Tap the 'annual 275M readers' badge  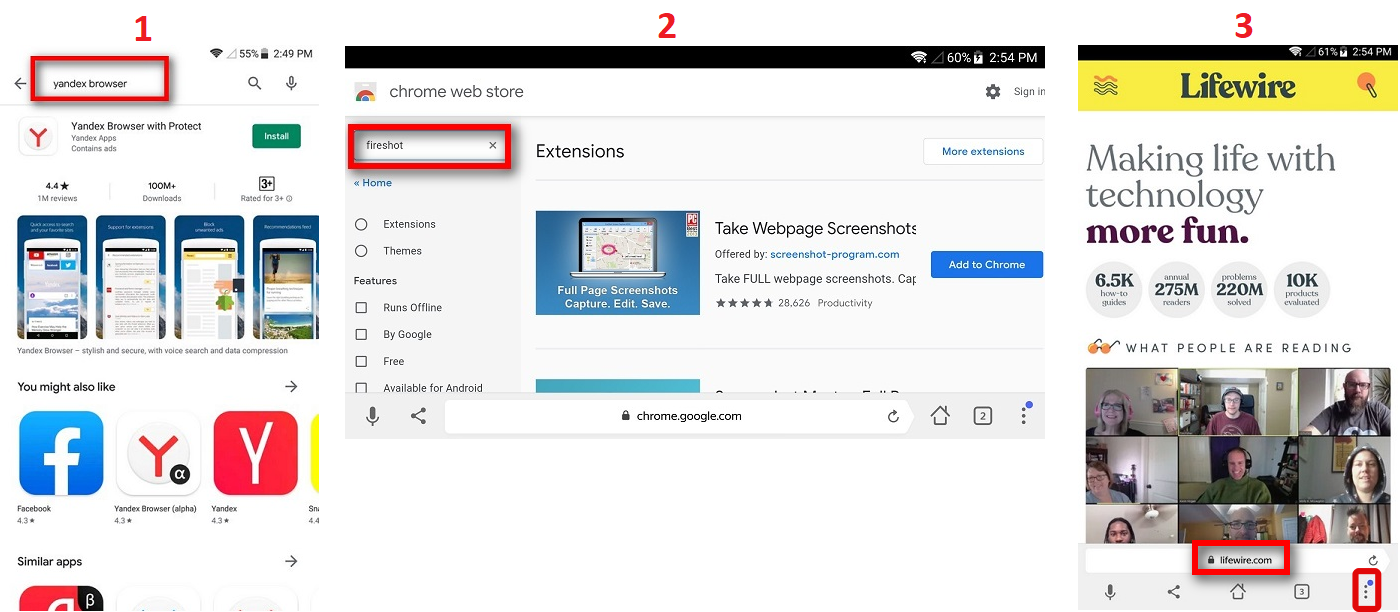click(1177, 290)
